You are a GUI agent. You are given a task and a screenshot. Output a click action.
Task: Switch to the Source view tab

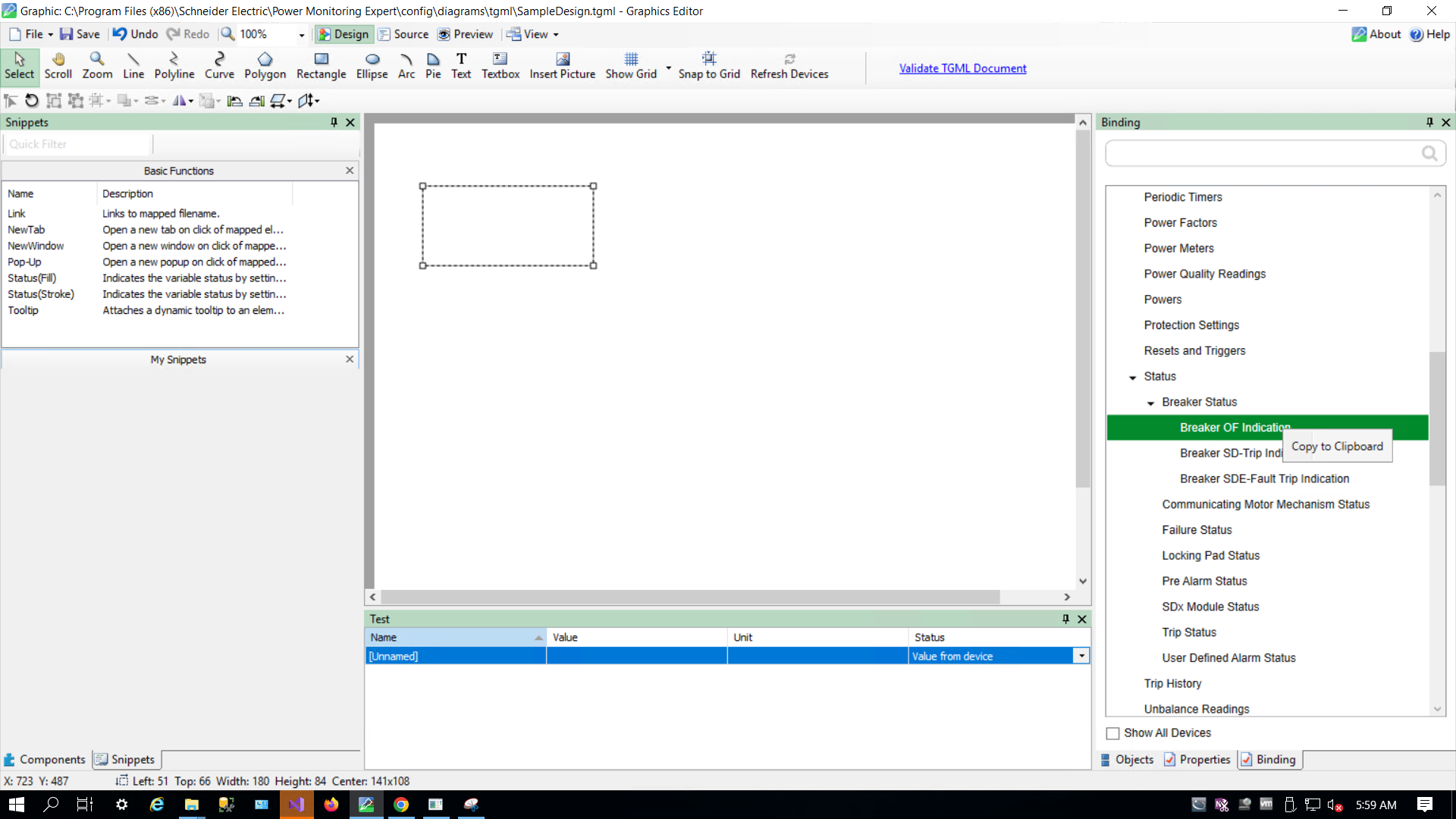403,34
